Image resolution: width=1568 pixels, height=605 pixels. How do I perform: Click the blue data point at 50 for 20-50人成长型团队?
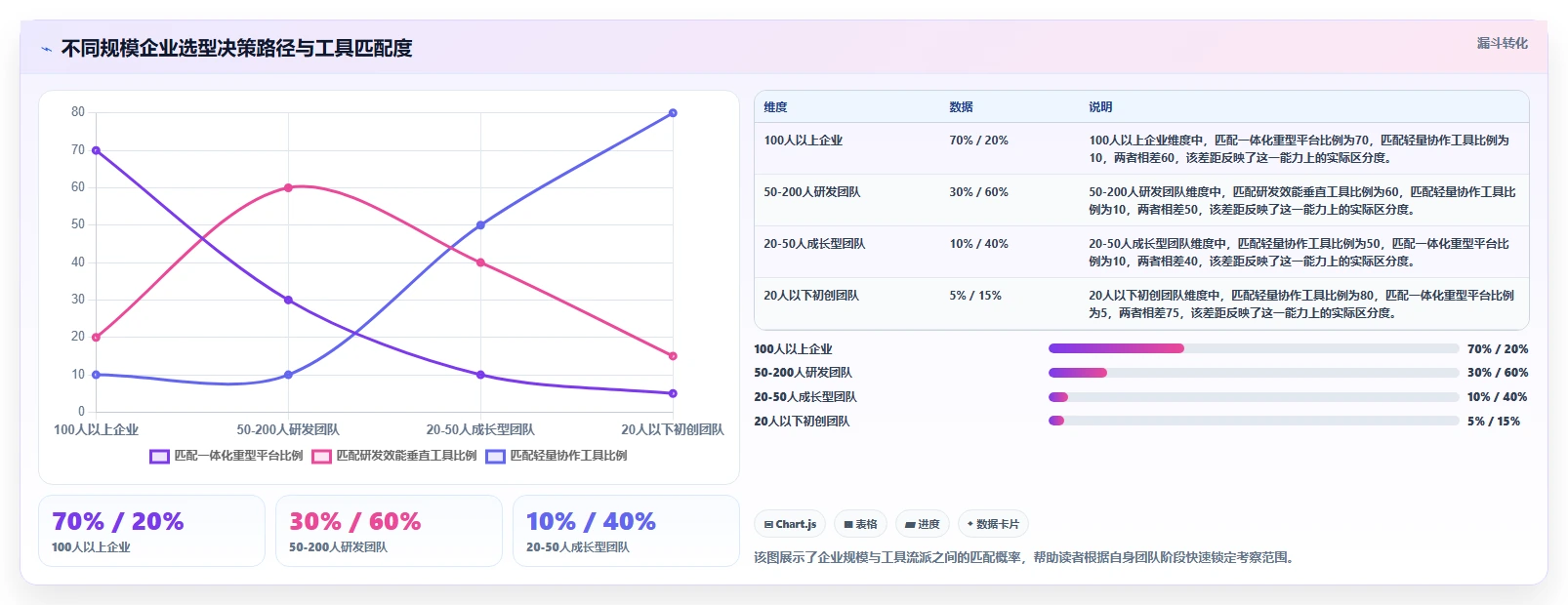(x=480, y=225)
